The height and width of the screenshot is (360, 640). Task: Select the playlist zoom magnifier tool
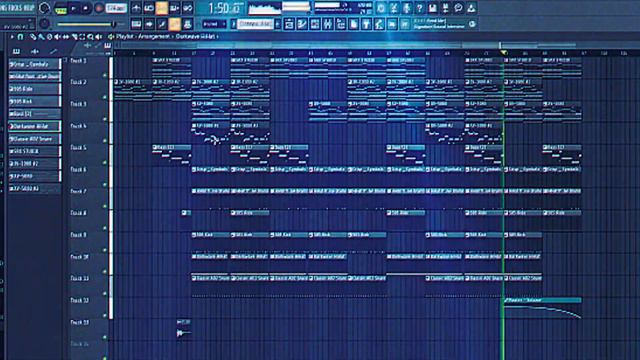tap(91, 37)
